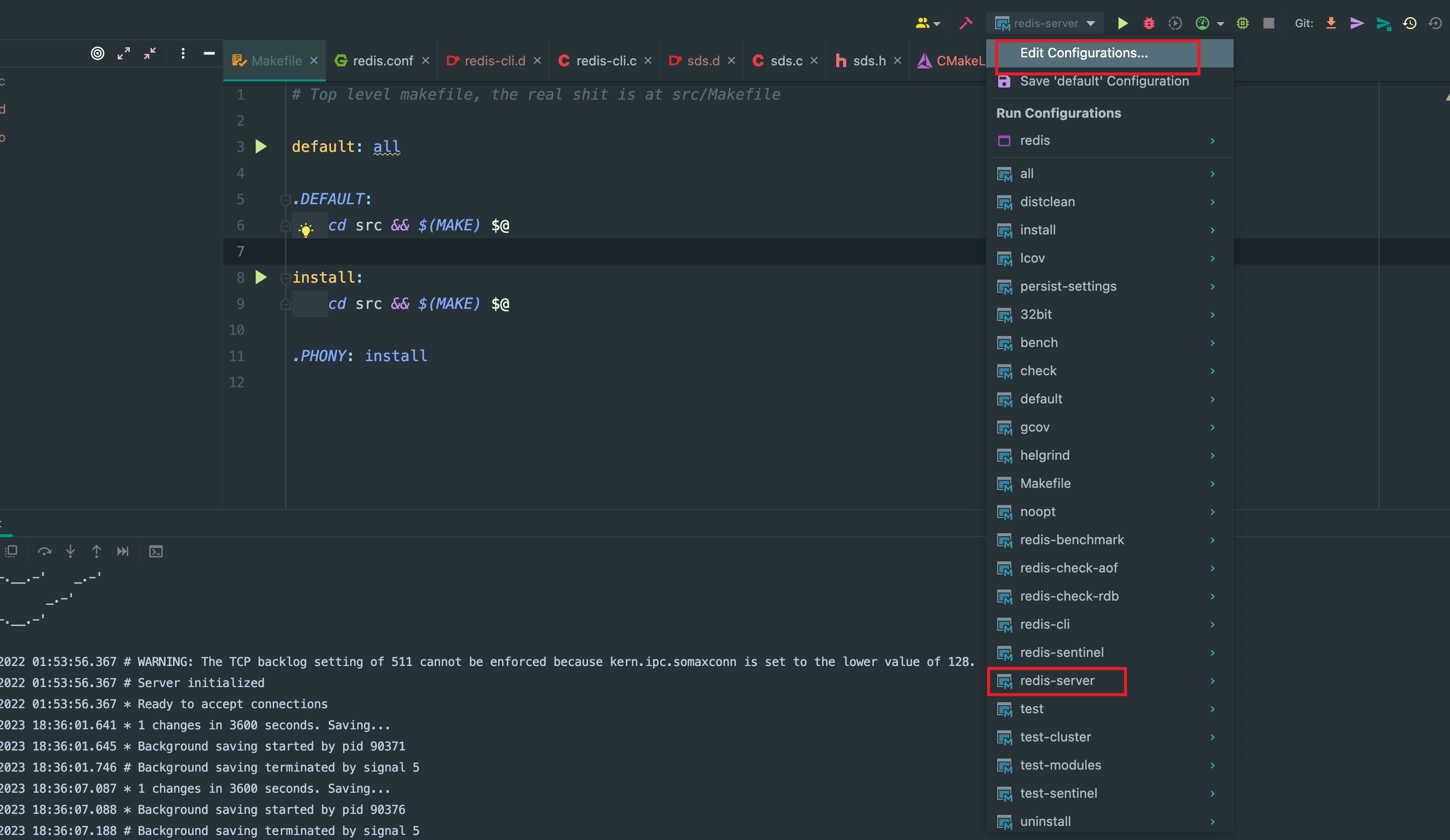This screenshot has height=840, width=1450.
Task: Click the Stop square button
Action: click(1268, 23)
